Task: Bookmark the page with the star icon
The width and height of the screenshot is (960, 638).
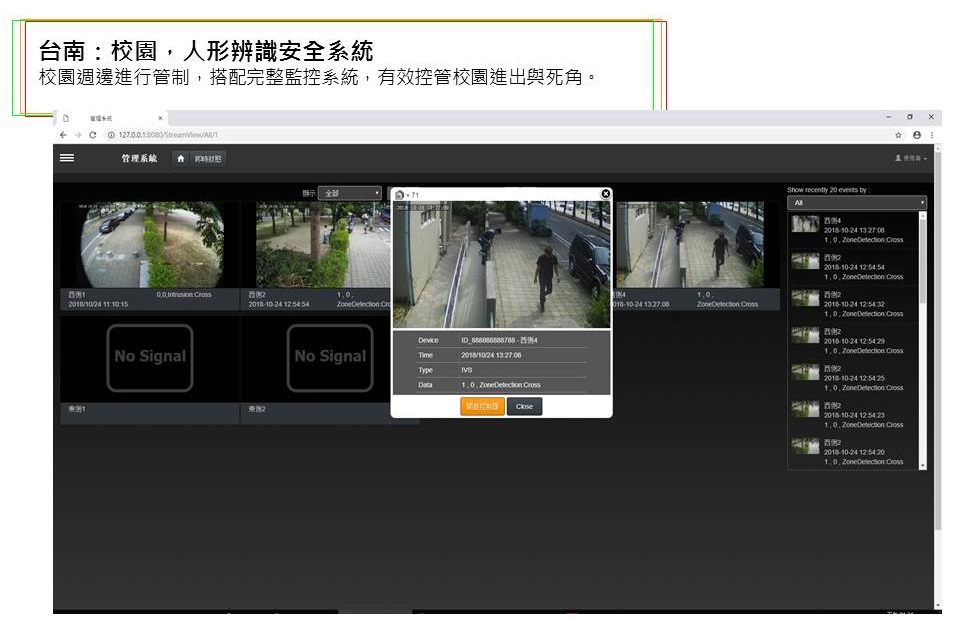Action: click(899, 135)
